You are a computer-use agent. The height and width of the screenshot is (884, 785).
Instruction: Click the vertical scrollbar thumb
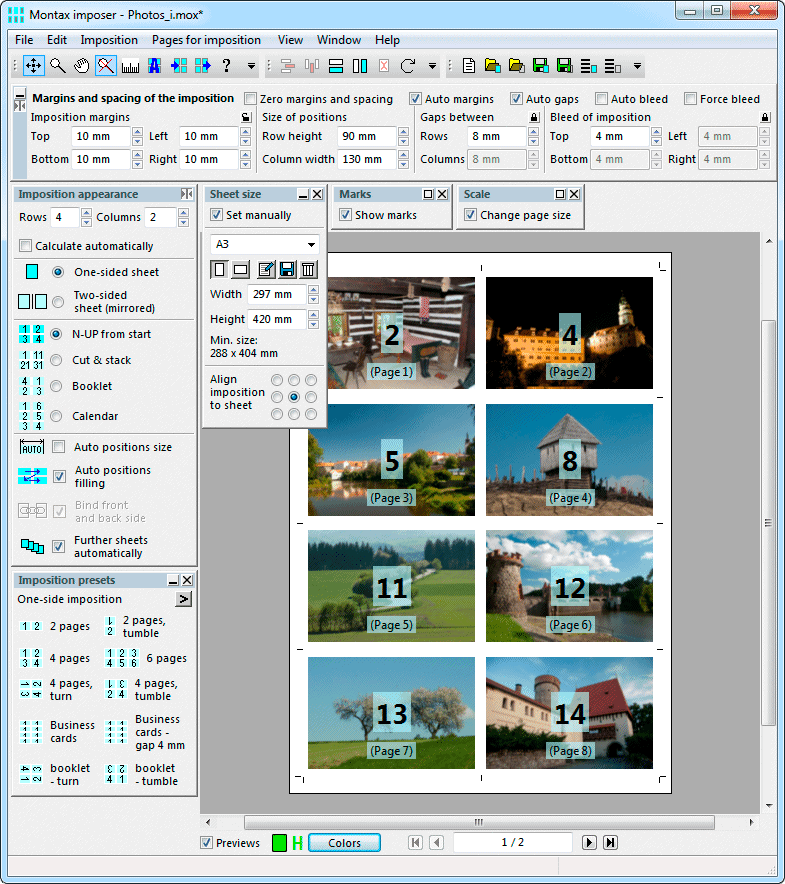pos(768,523)
